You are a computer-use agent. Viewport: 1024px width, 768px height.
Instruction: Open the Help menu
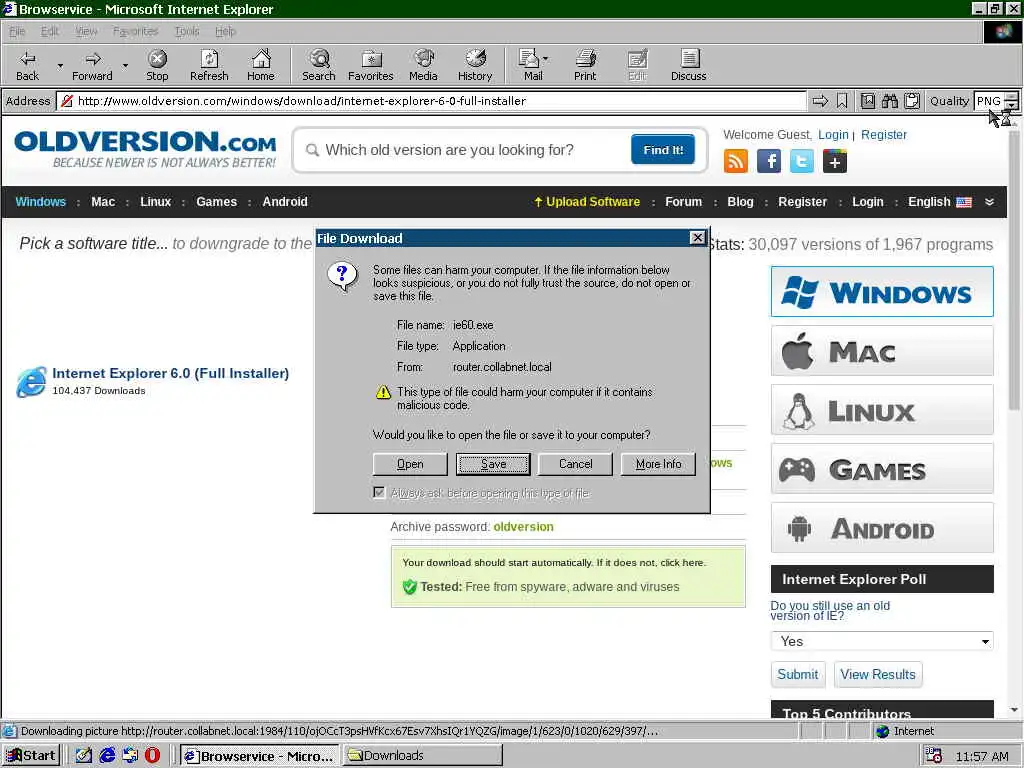click(x=225, y=31)
